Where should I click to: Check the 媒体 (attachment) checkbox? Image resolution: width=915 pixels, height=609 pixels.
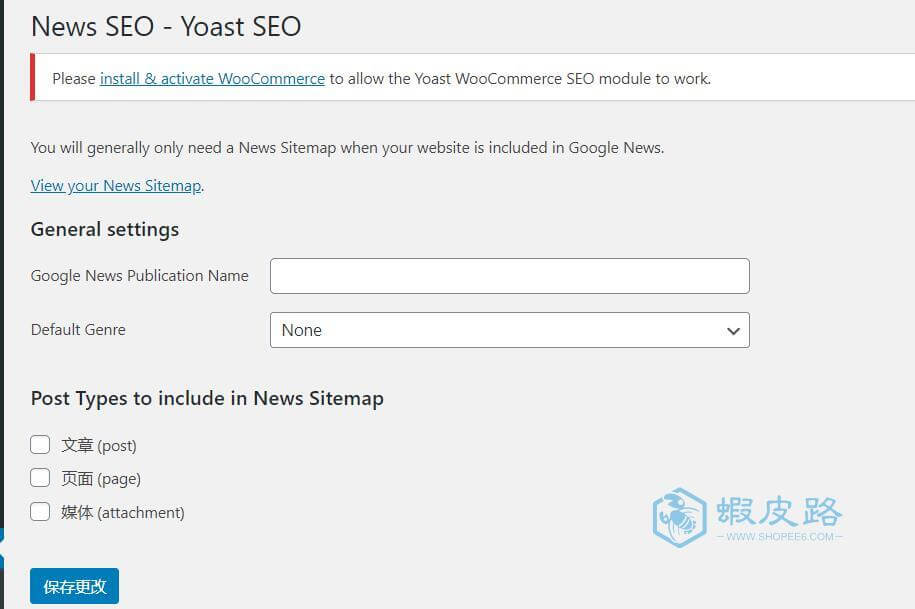[40, 512]
